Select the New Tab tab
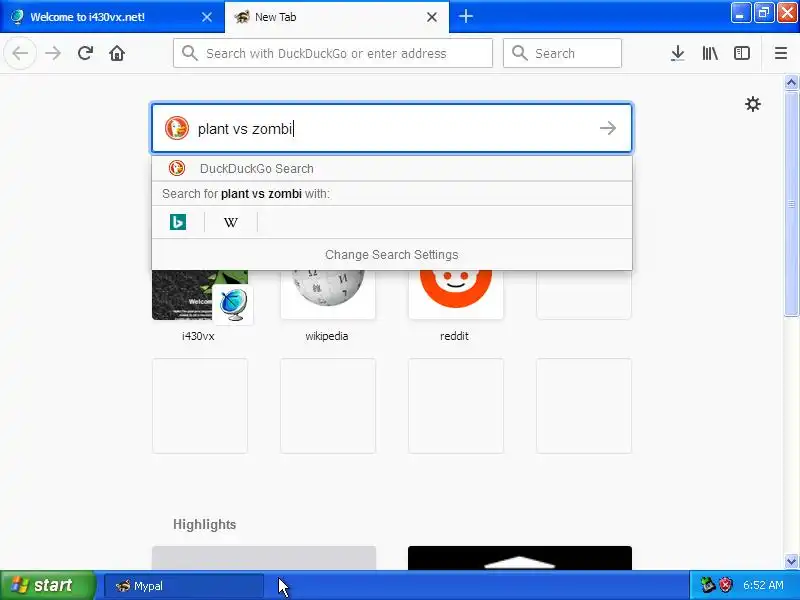Screen dimensions: 800x600 click(x=337, y=17)
